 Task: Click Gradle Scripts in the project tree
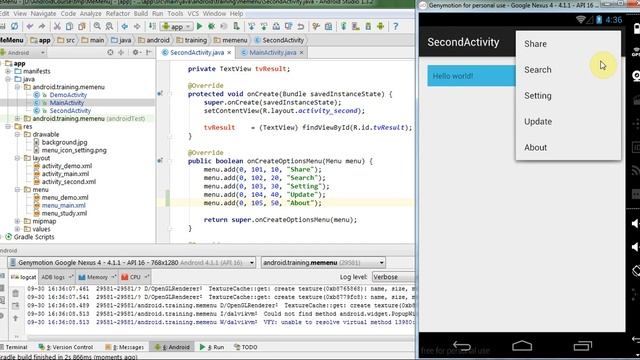pos(33,237)
